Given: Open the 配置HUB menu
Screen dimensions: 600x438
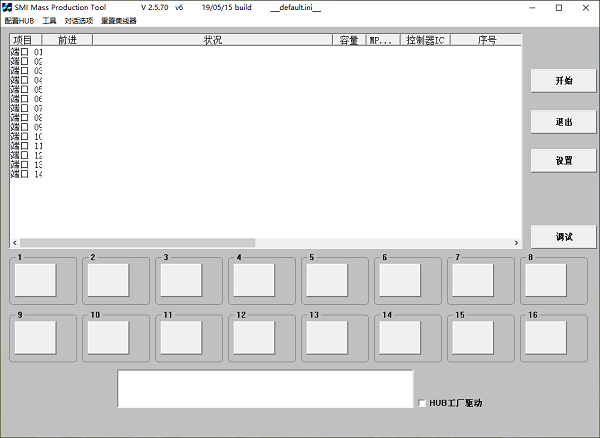Looking at the screenshot, I should point(20,21).
